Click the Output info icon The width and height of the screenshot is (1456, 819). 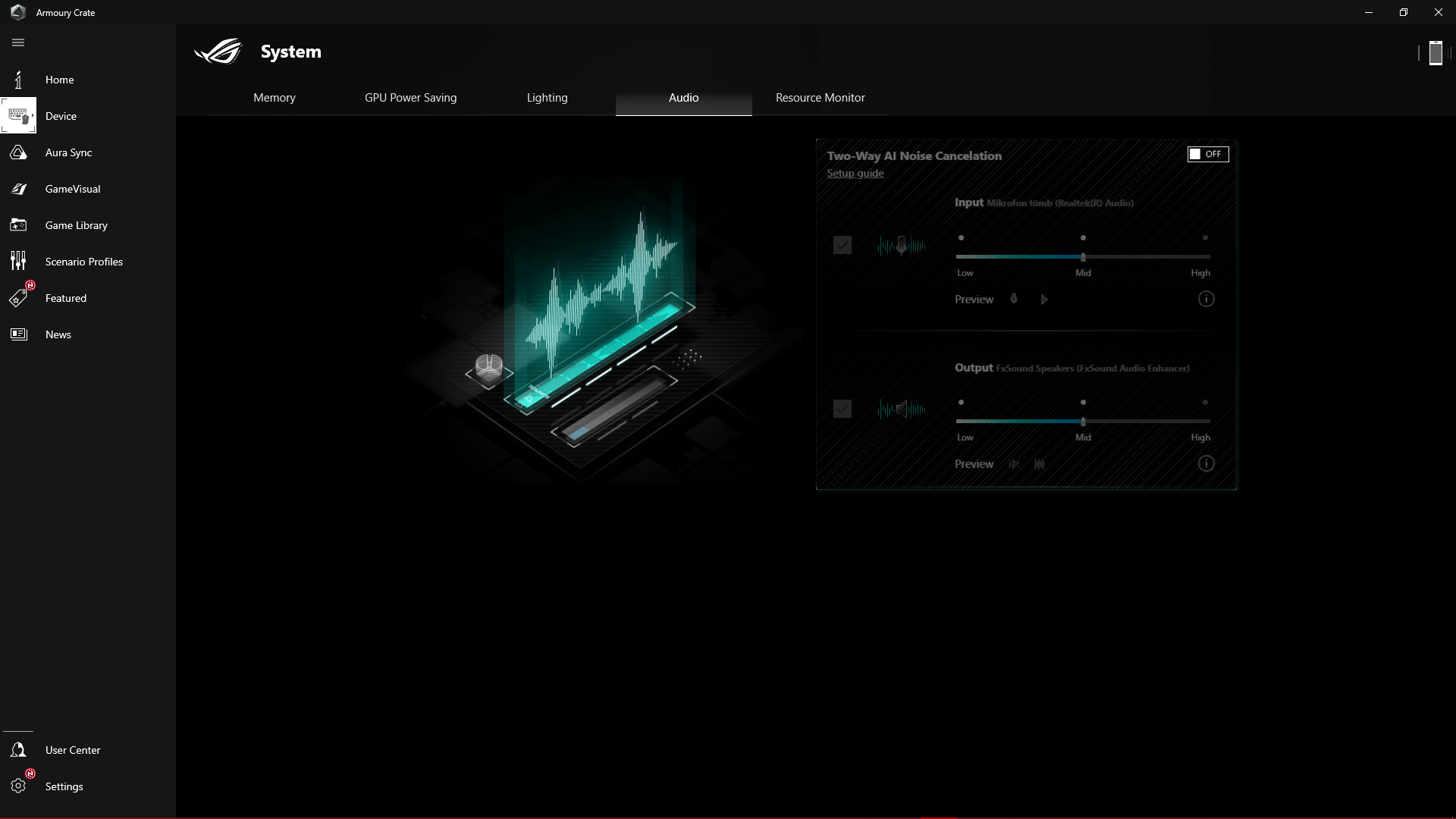pos(1206,463)
